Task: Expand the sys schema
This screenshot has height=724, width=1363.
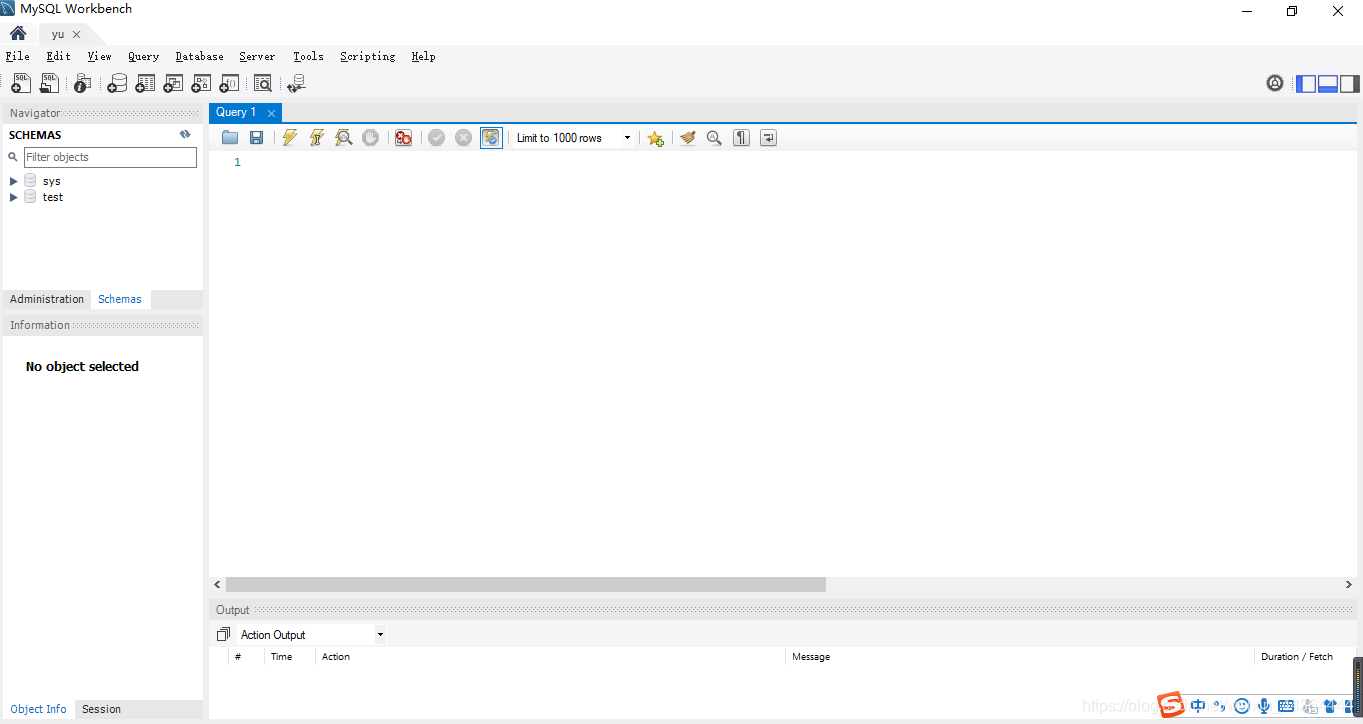Action: tap(14, 181)
